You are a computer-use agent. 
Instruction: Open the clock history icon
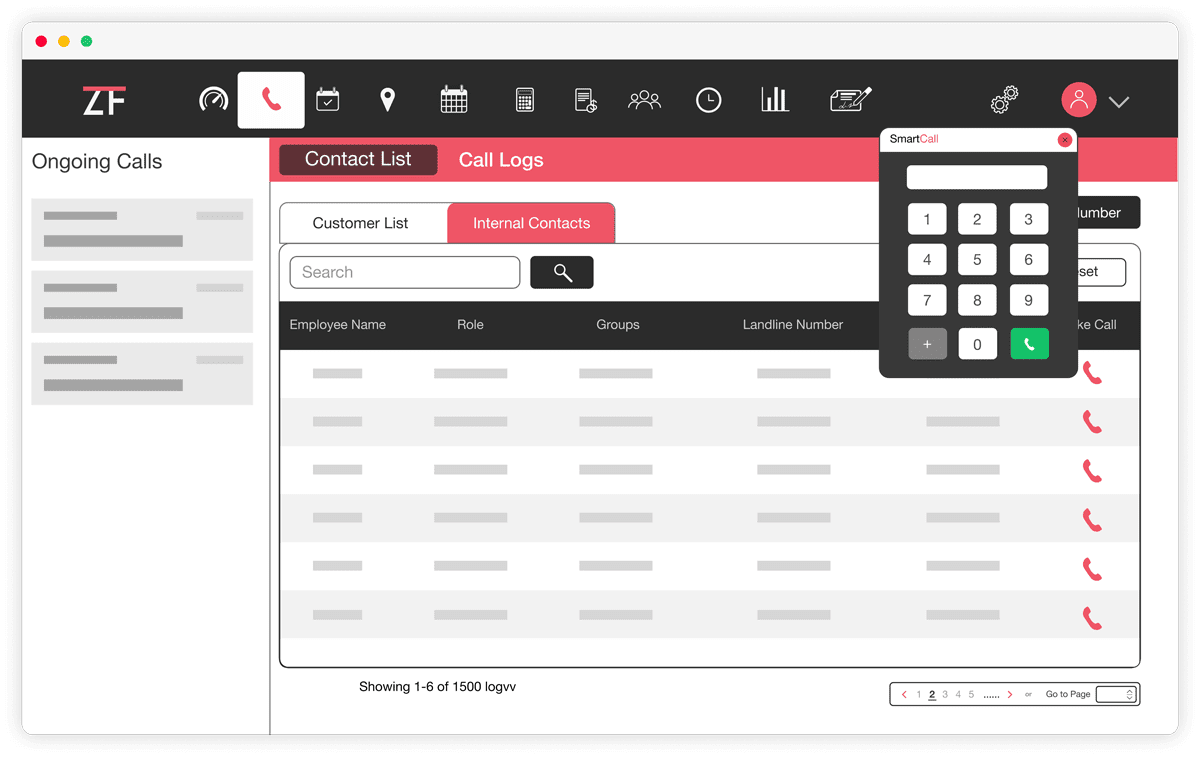(709, 100)
